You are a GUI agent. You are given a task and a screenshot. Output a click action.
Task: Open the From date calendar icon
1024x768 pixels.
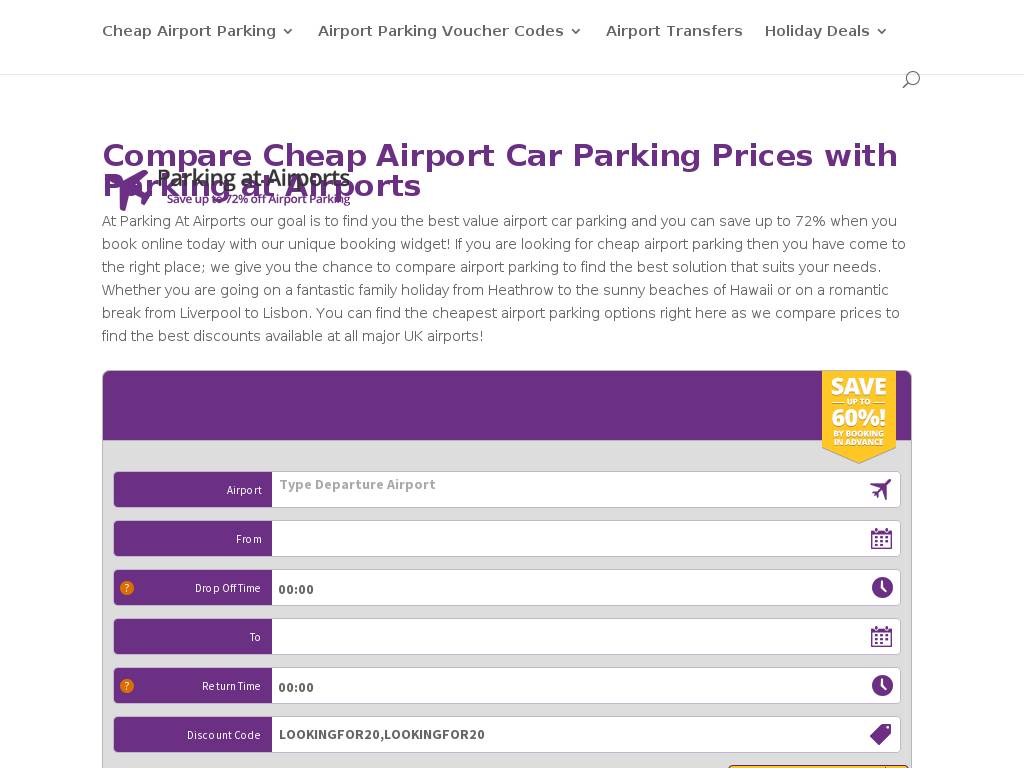tap(881, 539)
